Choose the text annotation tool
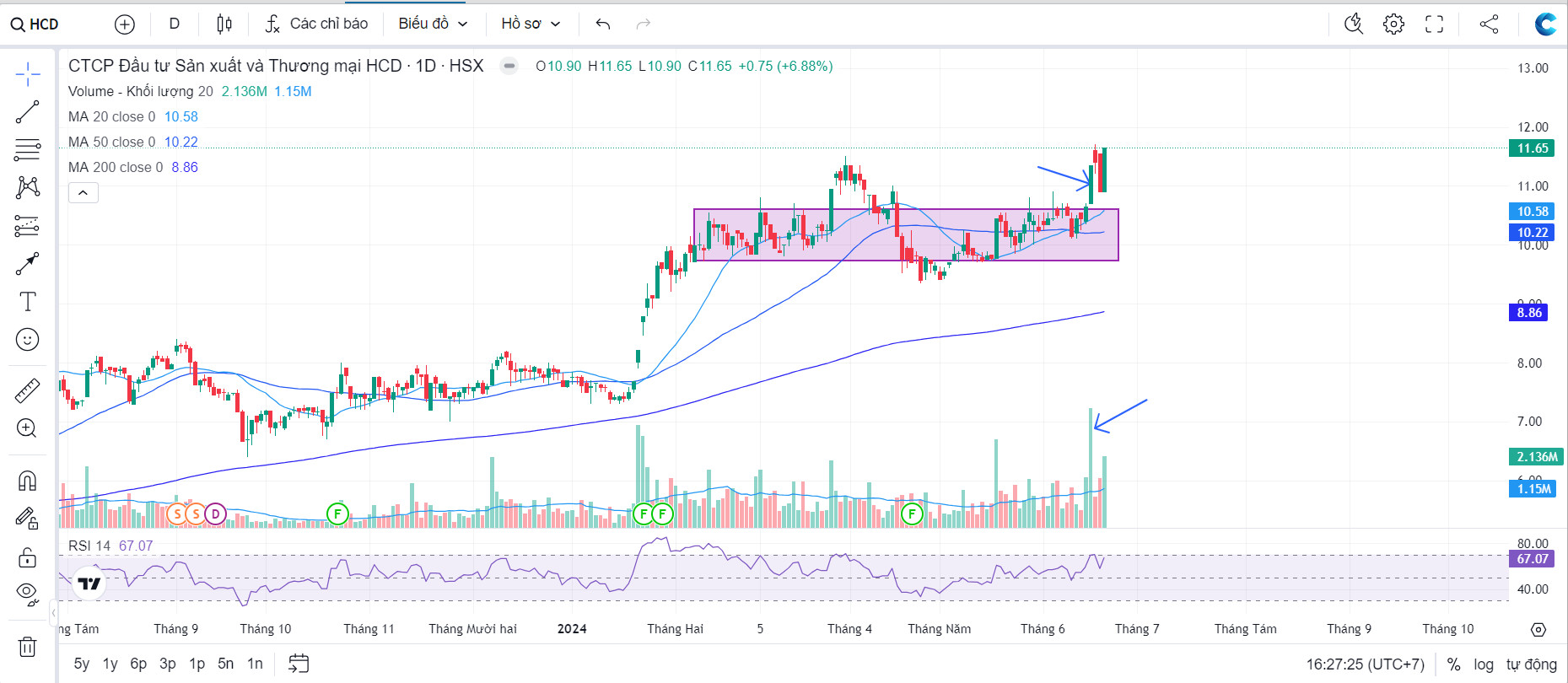This screenshot has width=1568, height=683. click(x=27, y=302)
